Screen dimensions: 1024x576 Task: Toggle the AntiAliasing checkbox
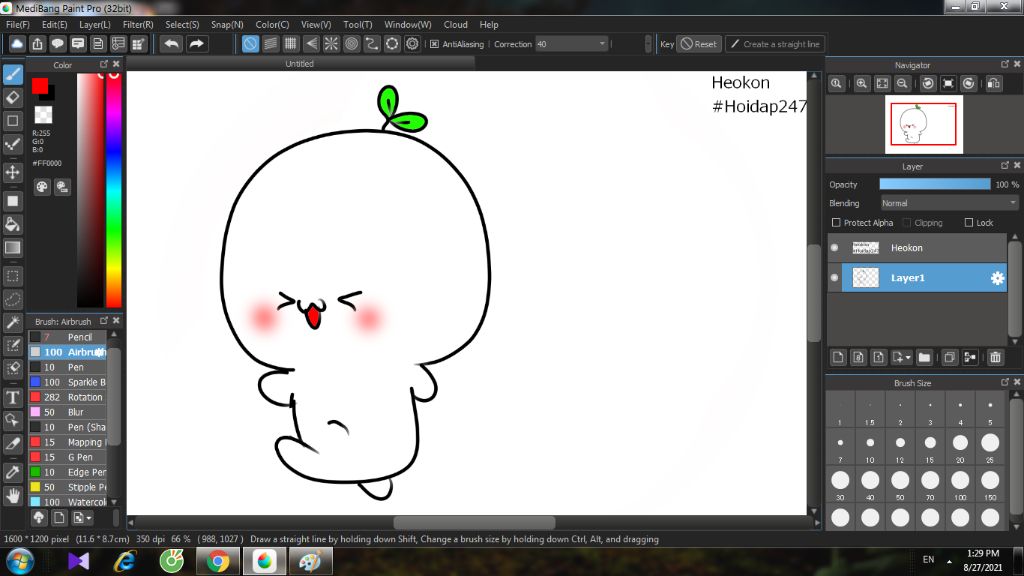[x=434, y=44]
